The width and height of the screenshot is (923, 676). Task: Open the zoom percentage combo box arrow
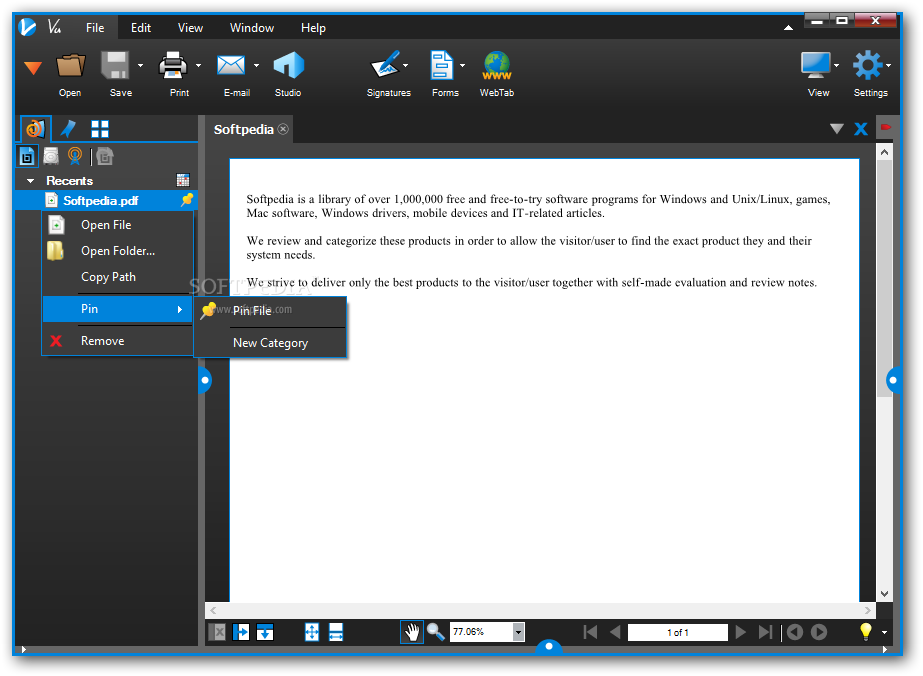(x=518, y=632)
